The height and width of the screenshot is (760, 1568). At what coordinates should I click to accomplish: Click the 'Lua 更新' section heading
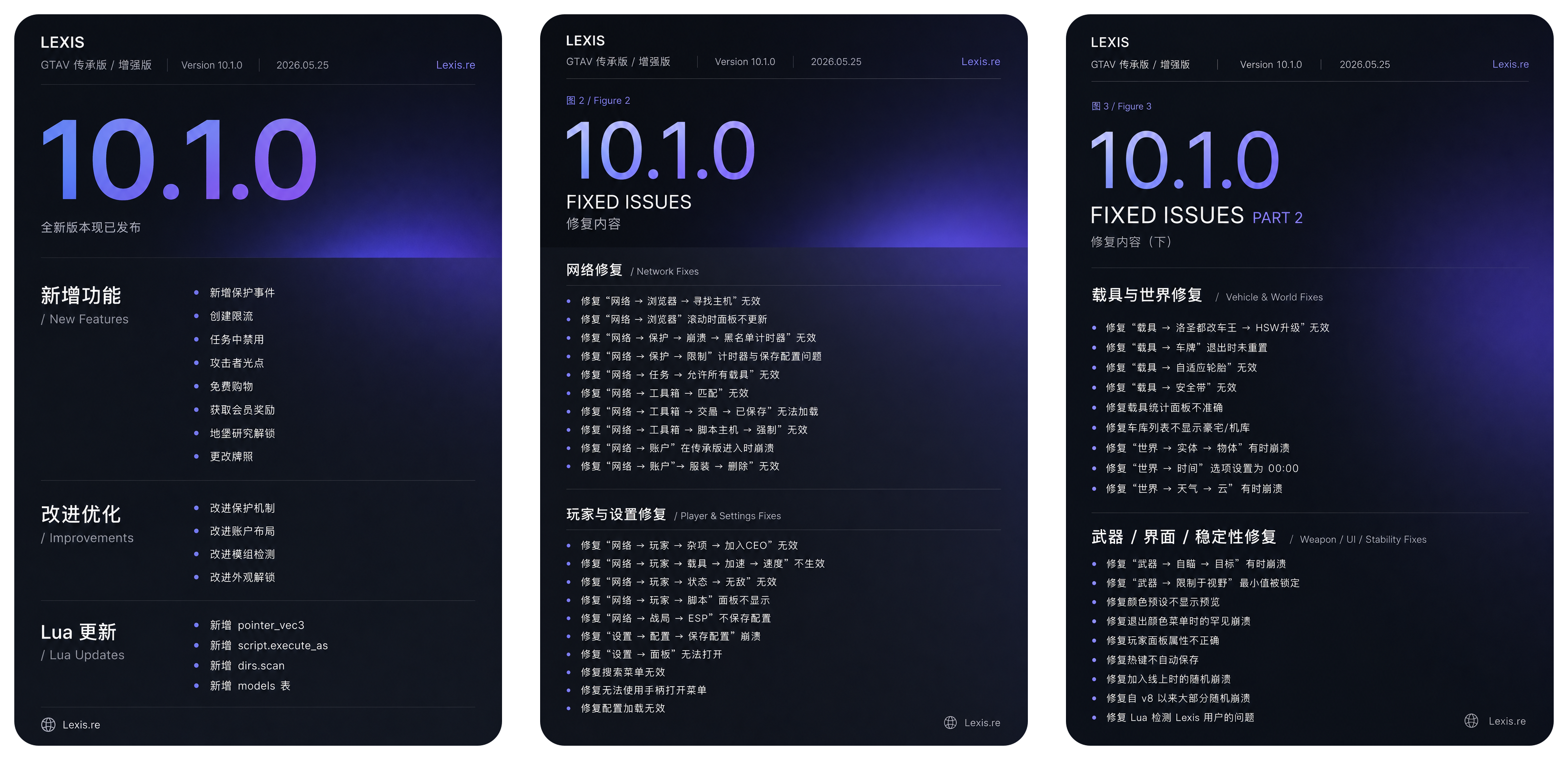(79, 632)
